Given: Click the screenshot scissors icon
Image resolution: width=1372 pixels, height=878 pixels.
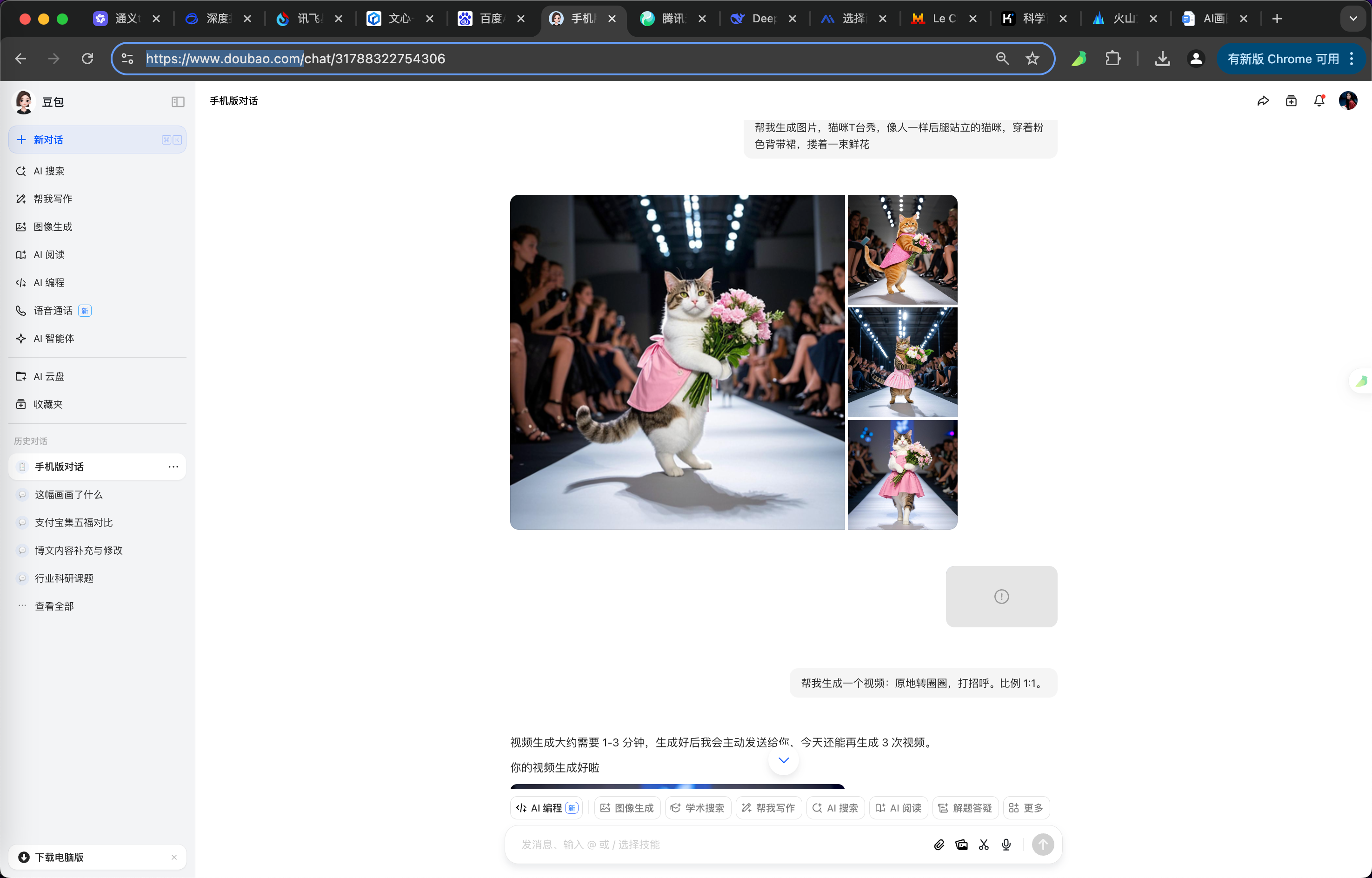Looking at the screenshot, I should tap(984, 845).
